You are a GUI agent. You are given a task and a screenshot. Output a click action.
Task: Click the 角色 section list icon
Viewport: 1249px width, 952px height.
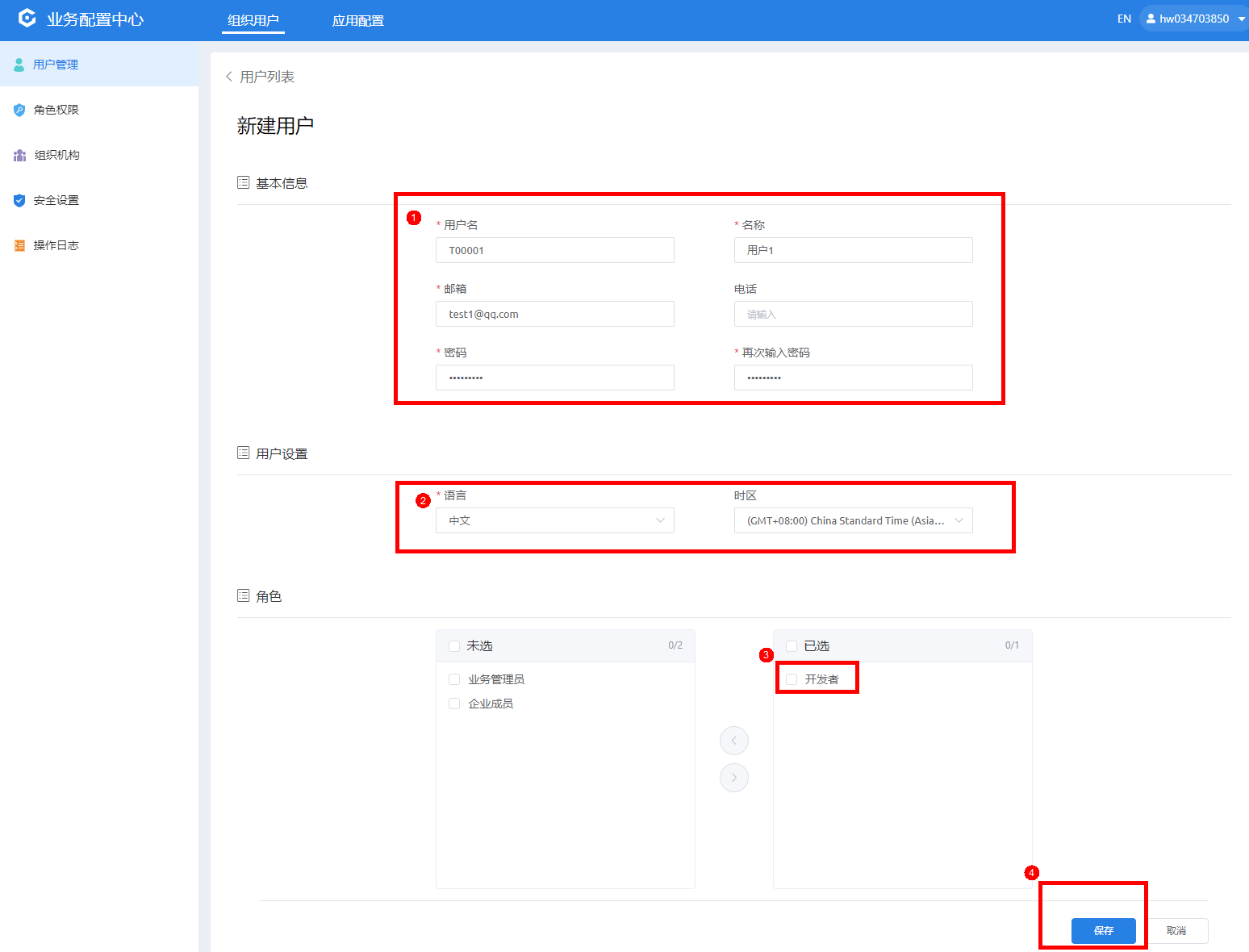point(243,595)
